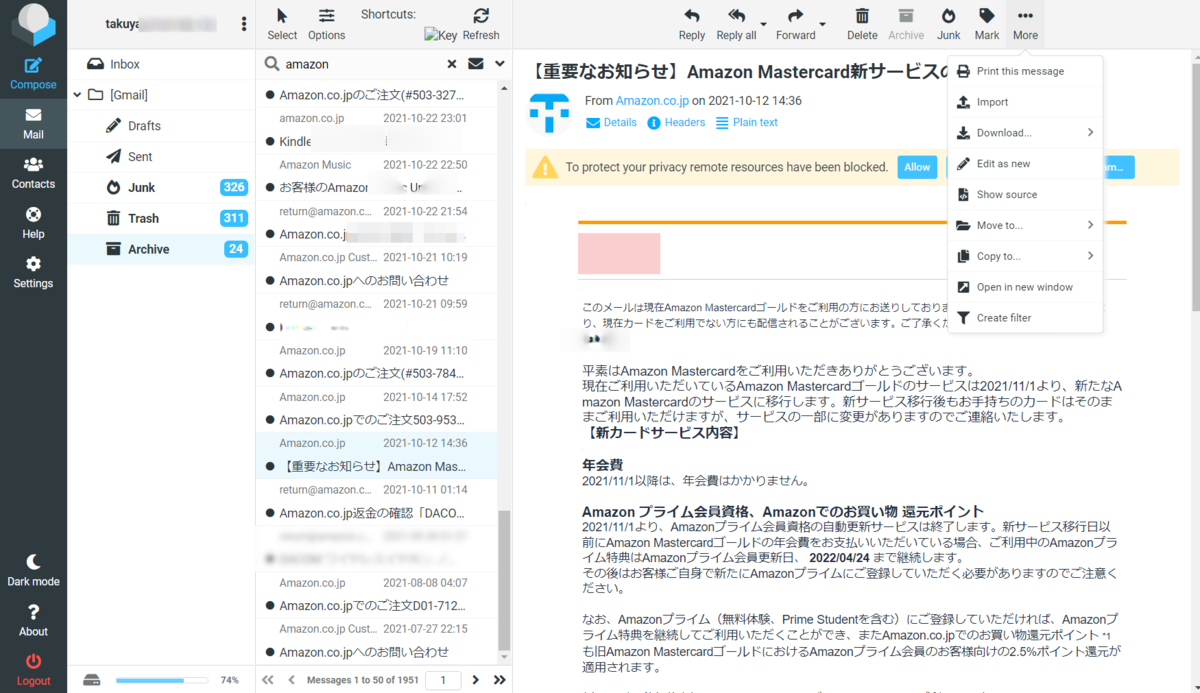Log out via the Logout icon

(33, 669)
